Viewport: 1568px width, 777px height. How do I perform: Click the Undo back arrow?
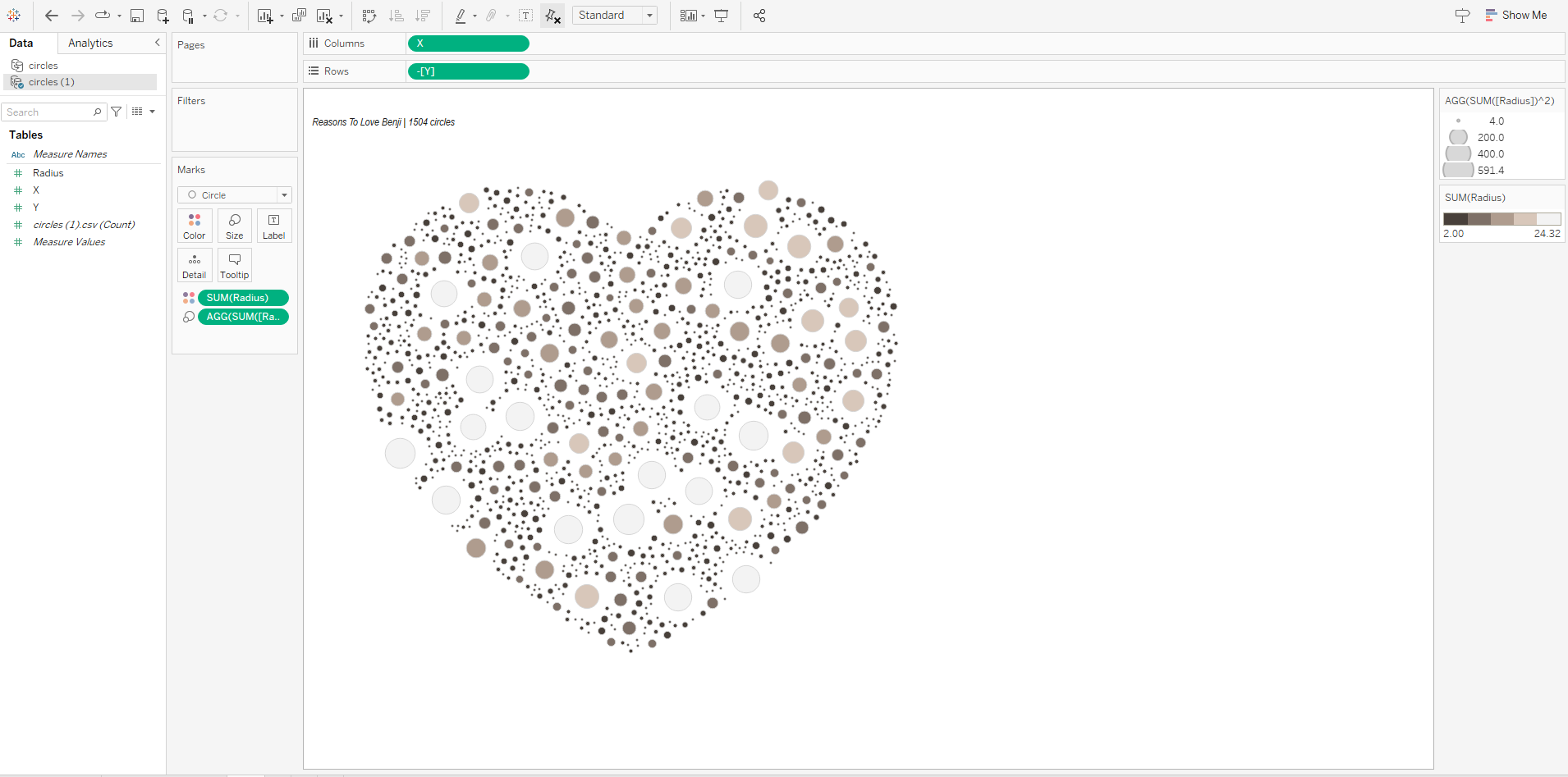[x=52, y=16]
